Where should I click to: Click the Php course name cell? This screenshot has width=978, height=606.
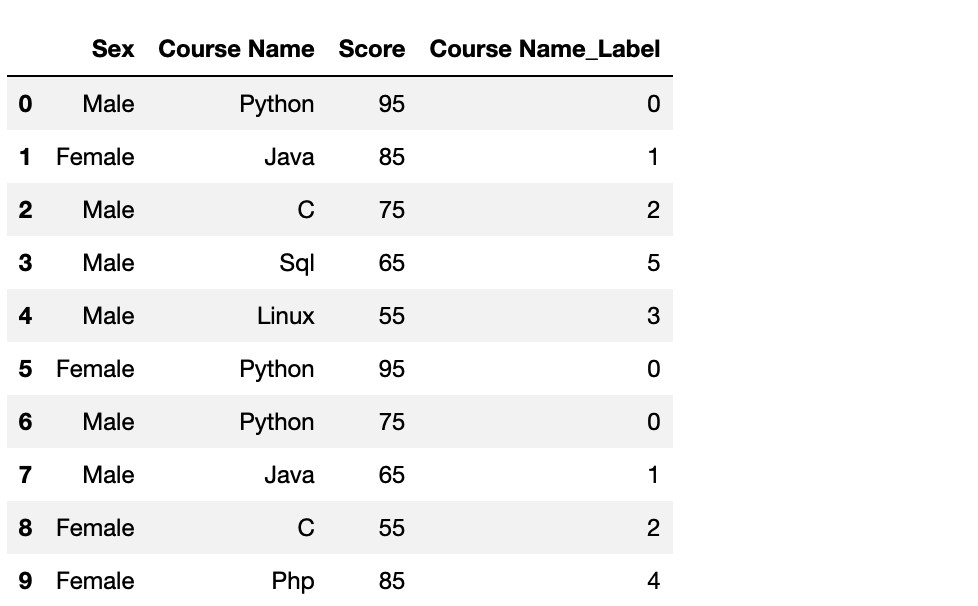(293, 582)
